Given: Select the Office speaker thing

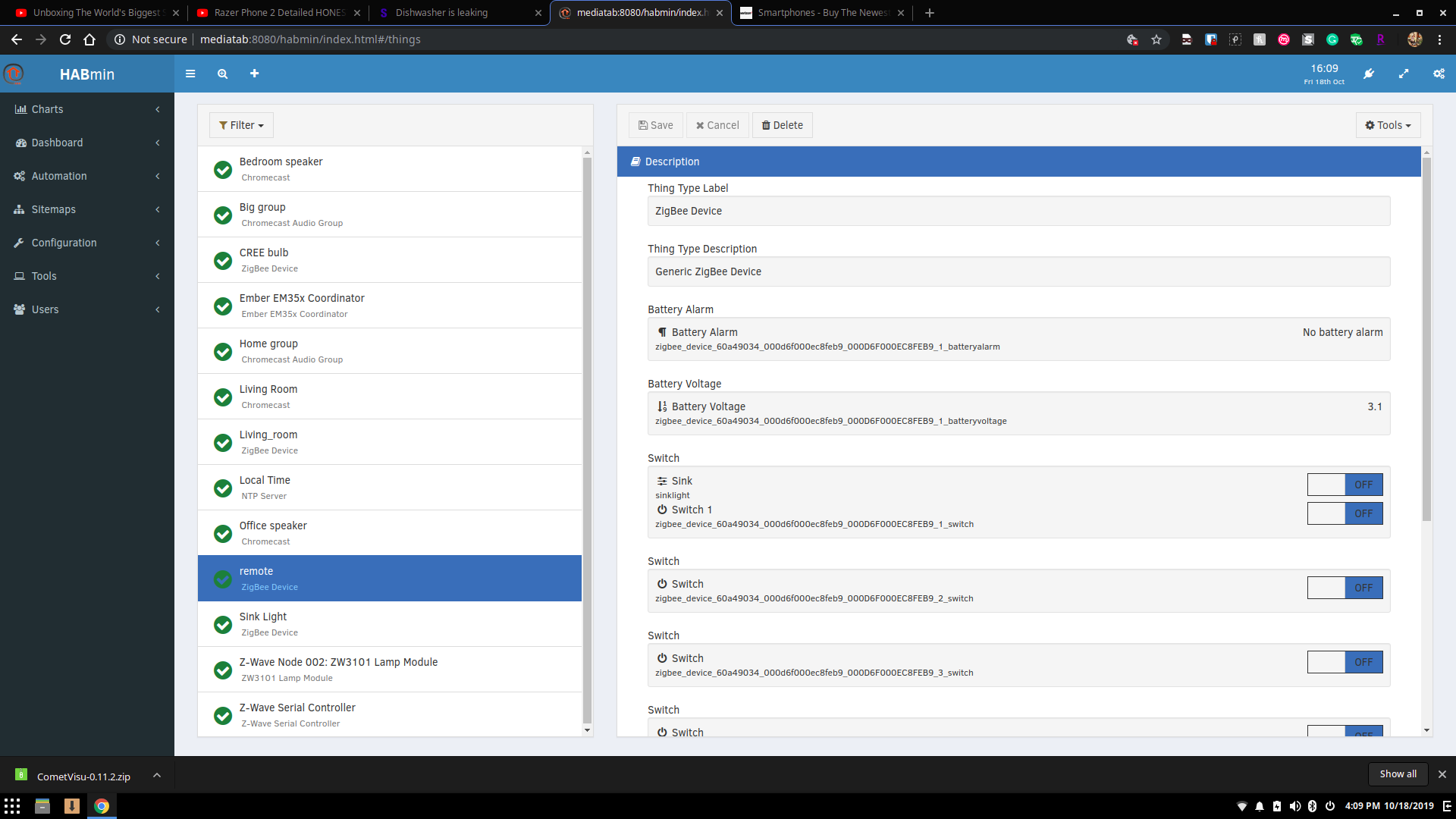Looking at the screenshot, I should tap(389, 532).
